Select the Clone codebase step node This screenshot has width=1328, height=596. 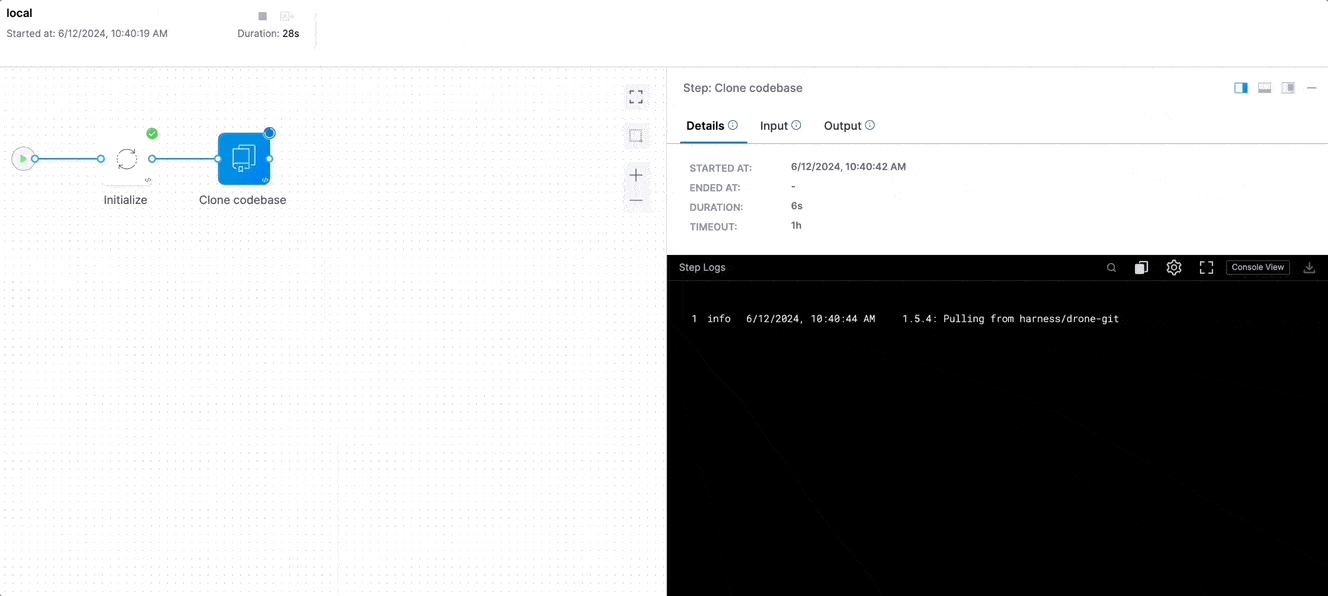242,158
